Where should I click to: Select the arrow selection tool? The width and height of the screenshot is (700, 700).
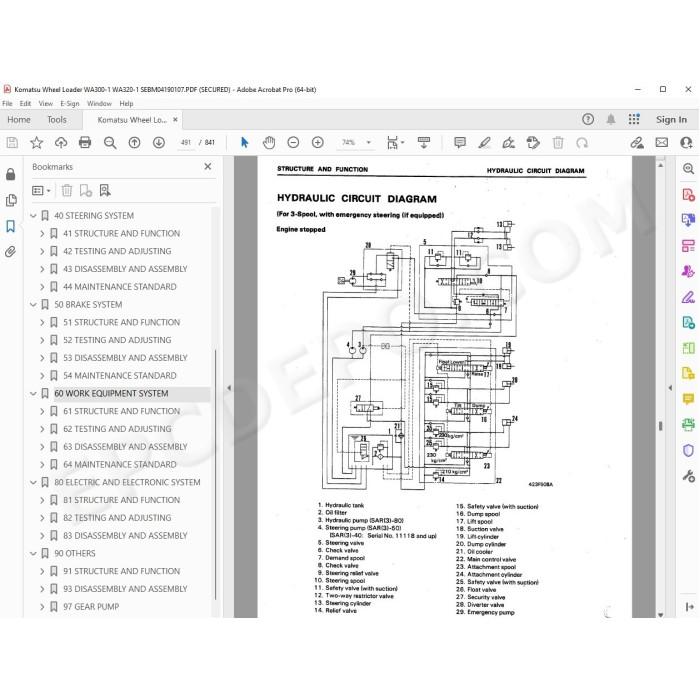(244, 143)
